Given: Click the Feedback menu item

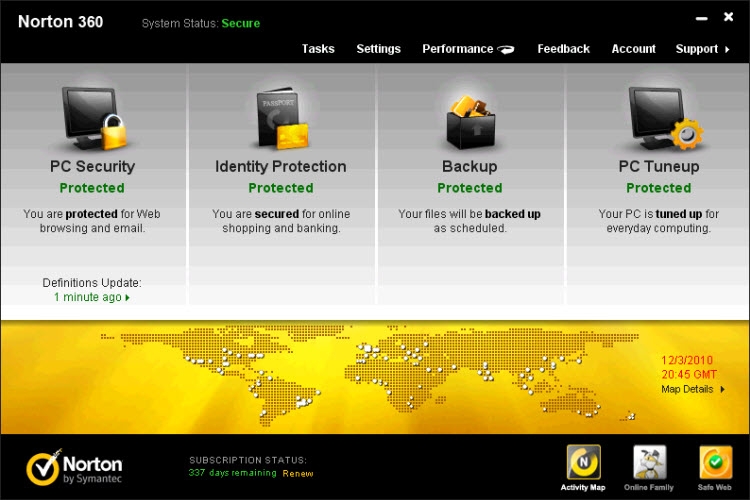Looking at the screenshot, I should coord(563,49).
